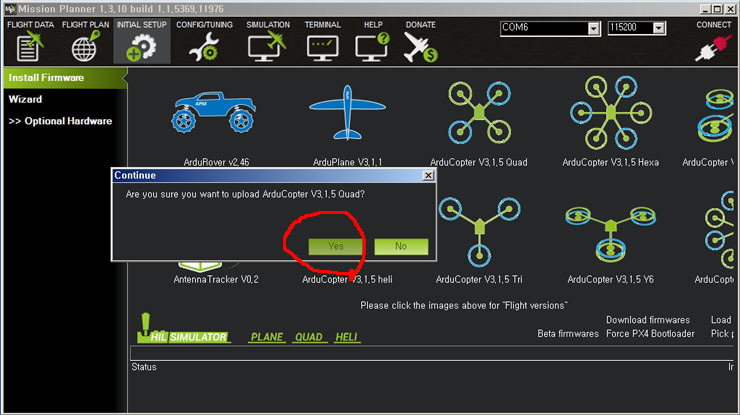Click the Connect plug icon
Image resolution: width=740 pixels, height=415 pixels.
click(714, 48)
